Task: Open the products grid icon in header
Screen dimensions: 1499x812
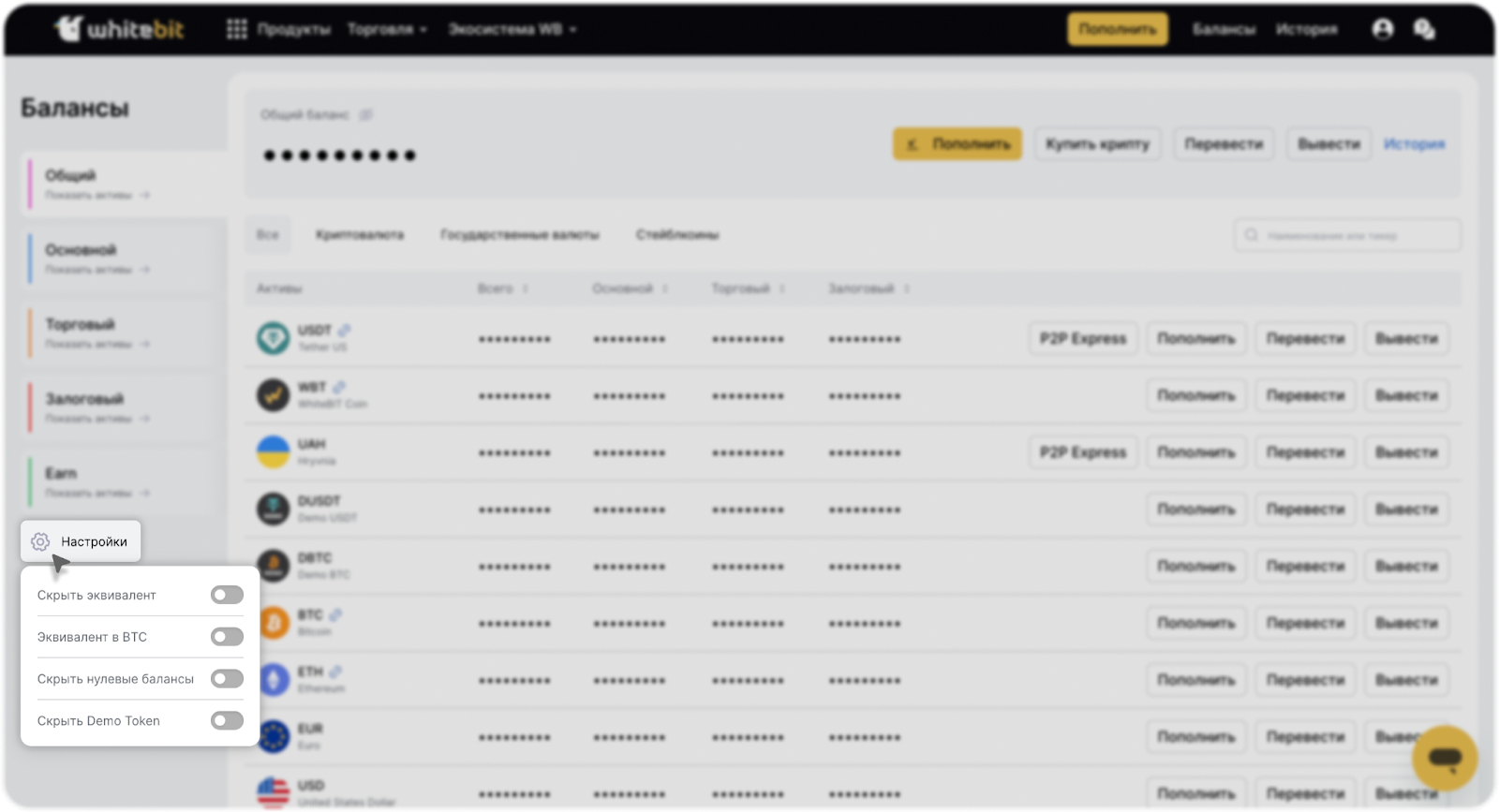Action: (x=237, y=29)
